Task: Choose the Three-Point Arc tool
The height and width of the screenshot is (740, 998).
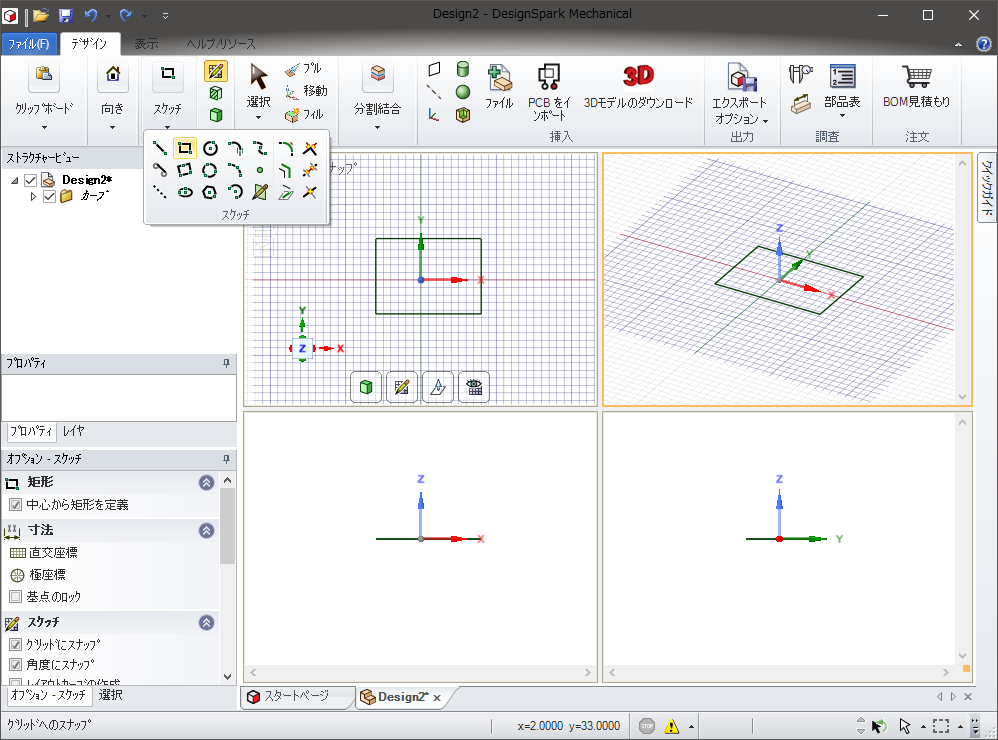Action: [235, 170]
